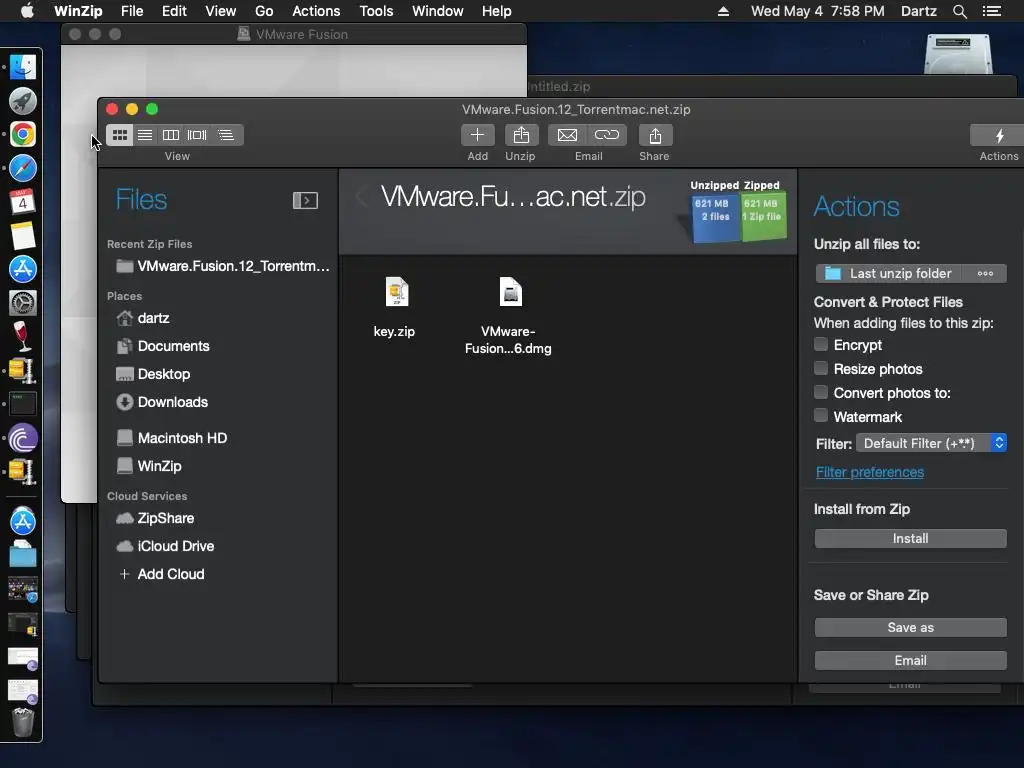Viewport: 1024px width, 768px height.
Task: Enable the Watermark checkbox
Action: tap(821, 416)
